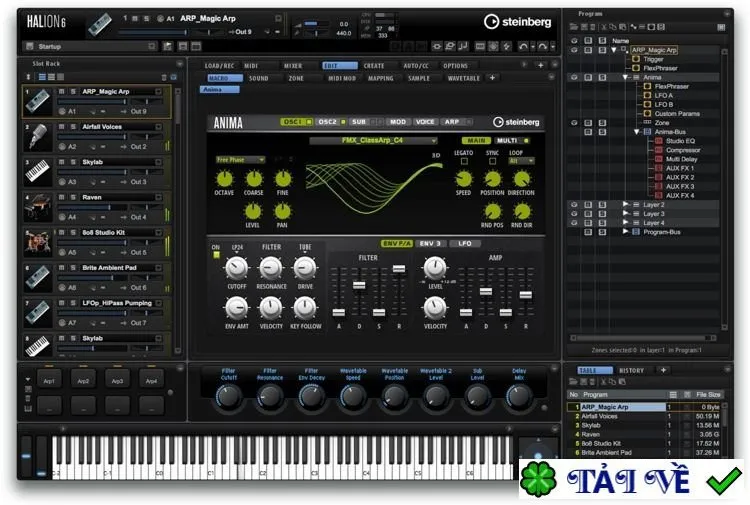This screenshot has height=505, width=750.
Task: Click the trash icon in Slot Rack
Action: (164, 77)
